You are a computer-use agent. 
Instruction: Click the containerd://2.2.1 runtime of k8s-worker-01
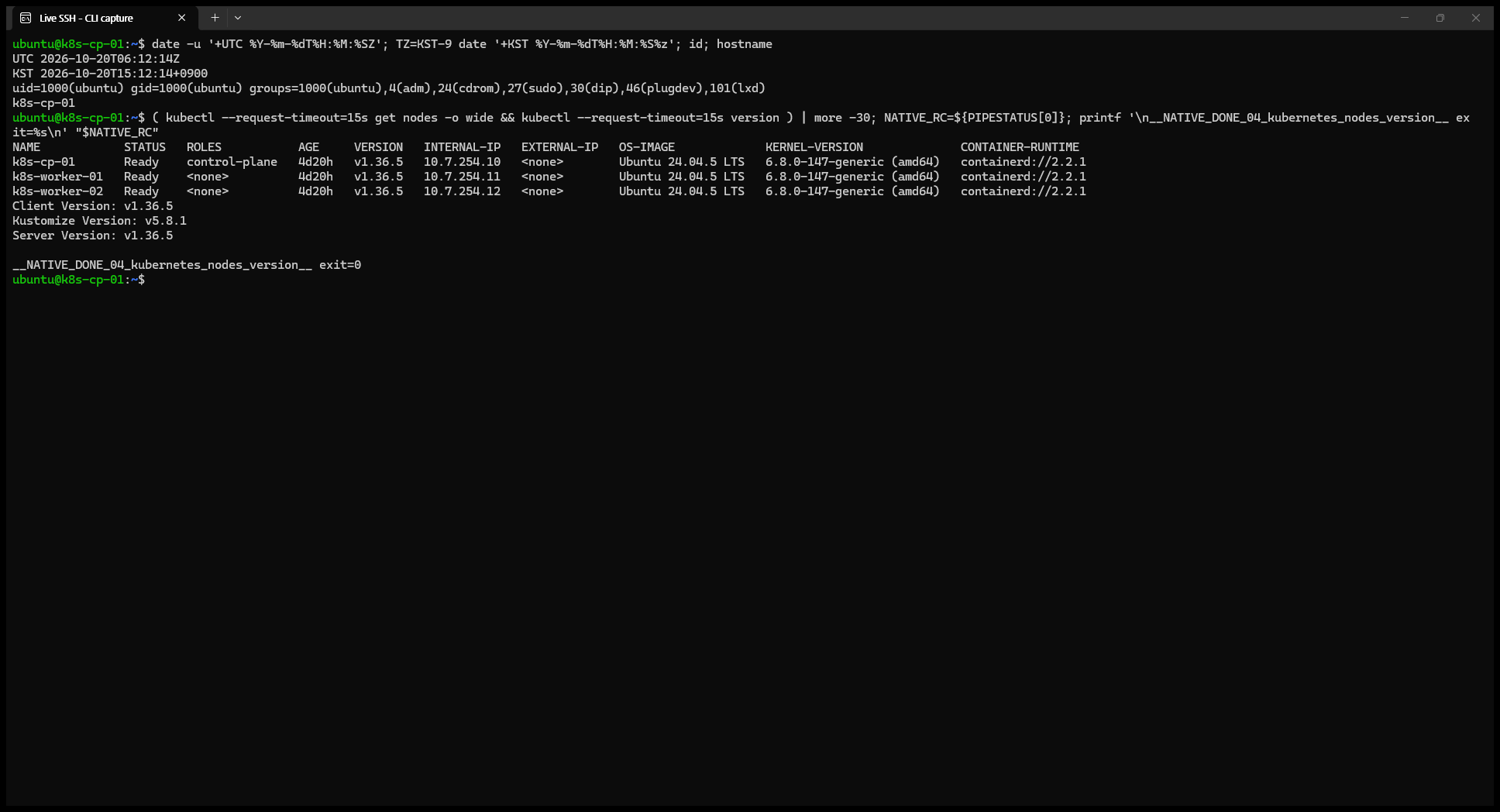click(x=1024, y=177)
